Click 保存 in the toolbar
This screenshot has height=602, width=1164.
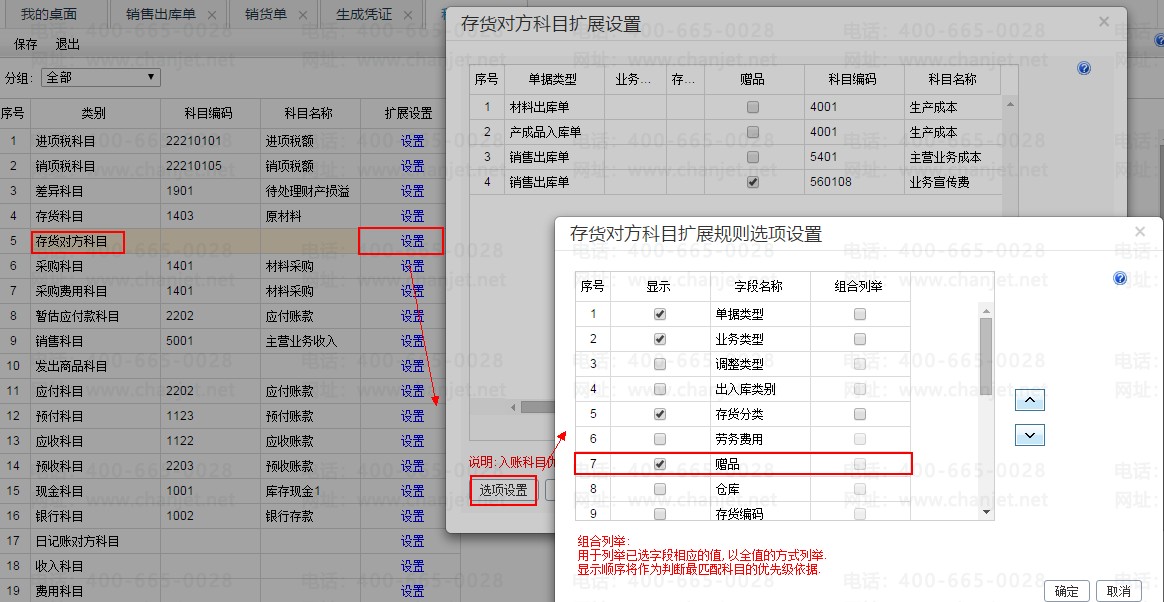(x=26, y=45)
